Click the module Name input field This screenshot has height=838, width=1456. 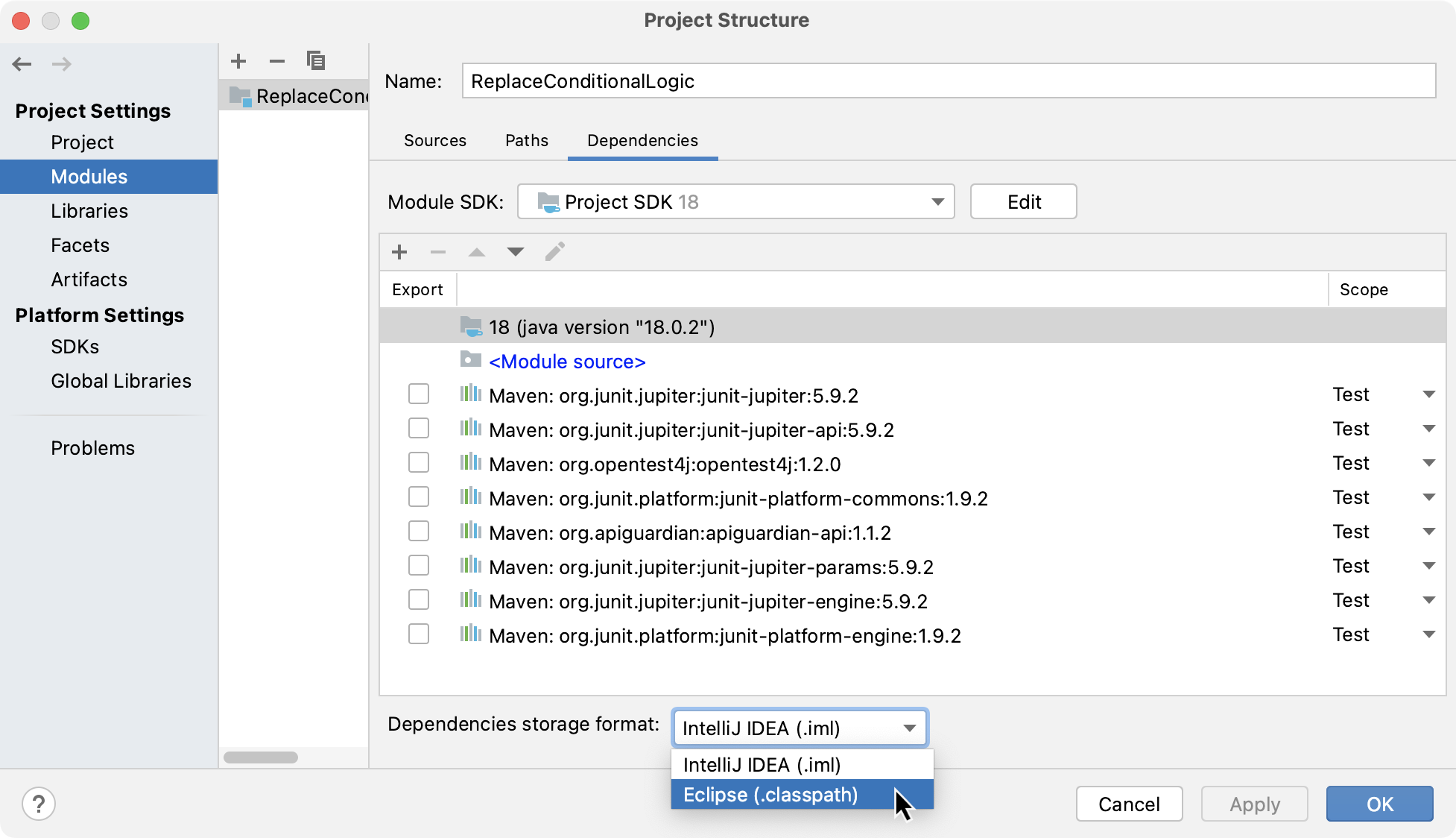tap(948, 81)
